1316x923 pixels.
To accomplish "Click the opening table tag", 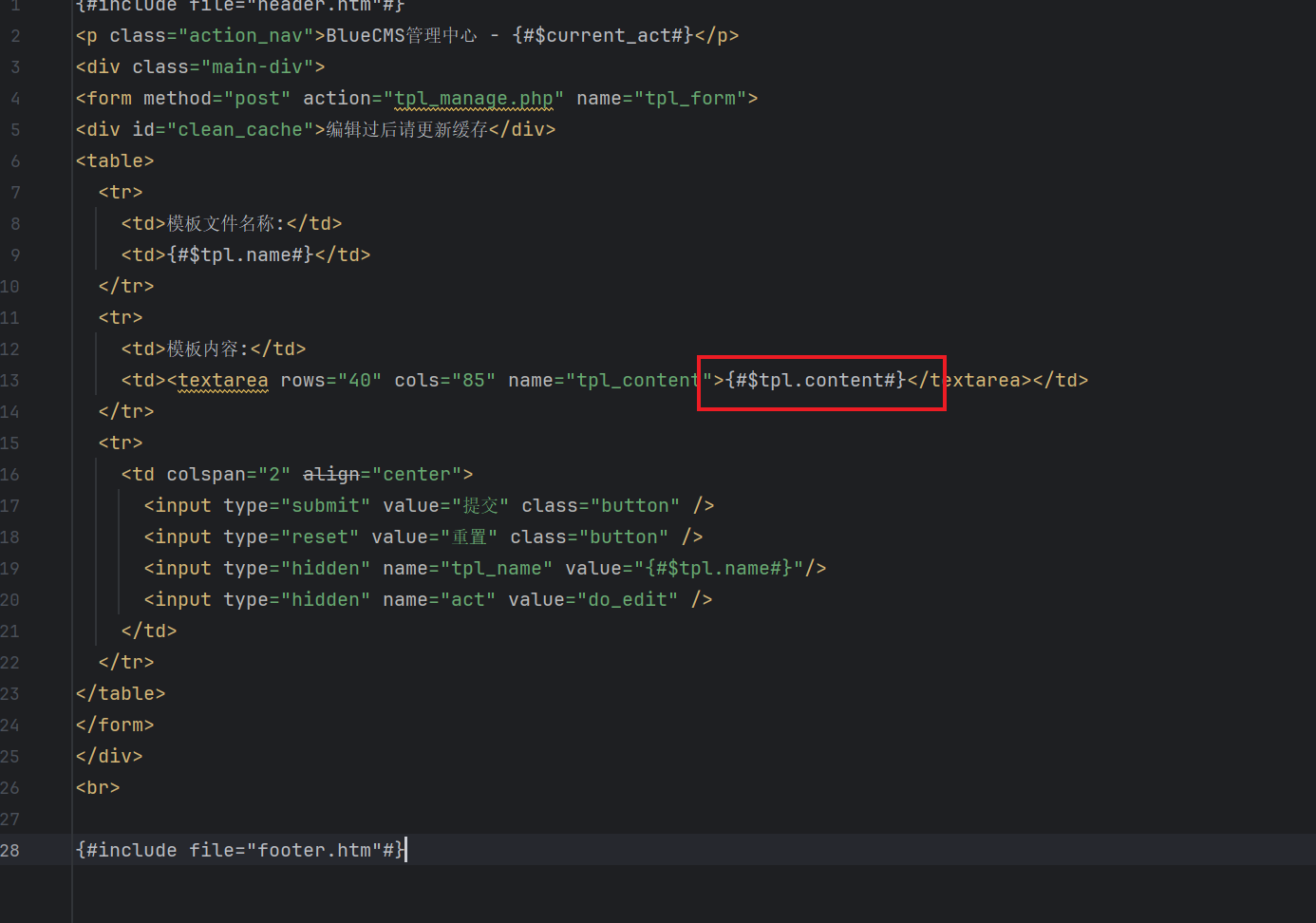I will [x=115, y=161].
